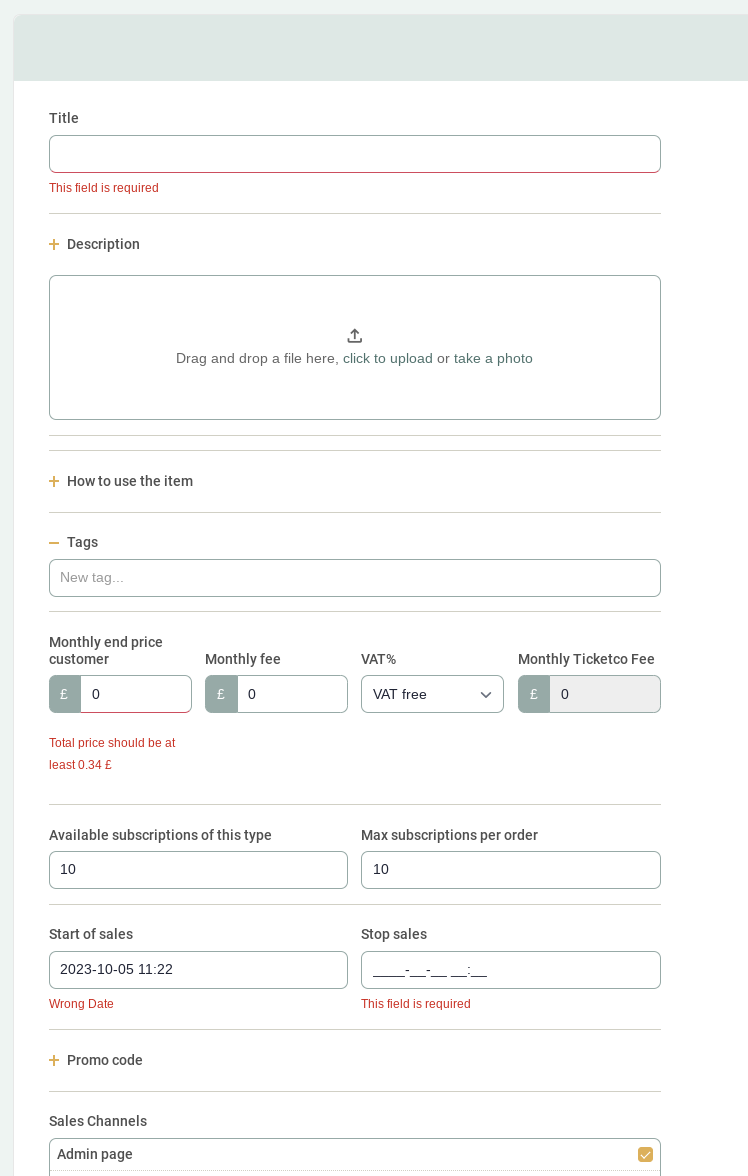The image size is (748, 1176).
Task: Click pound symbol of Monthly end price customer
Action: tap(65, 694)
